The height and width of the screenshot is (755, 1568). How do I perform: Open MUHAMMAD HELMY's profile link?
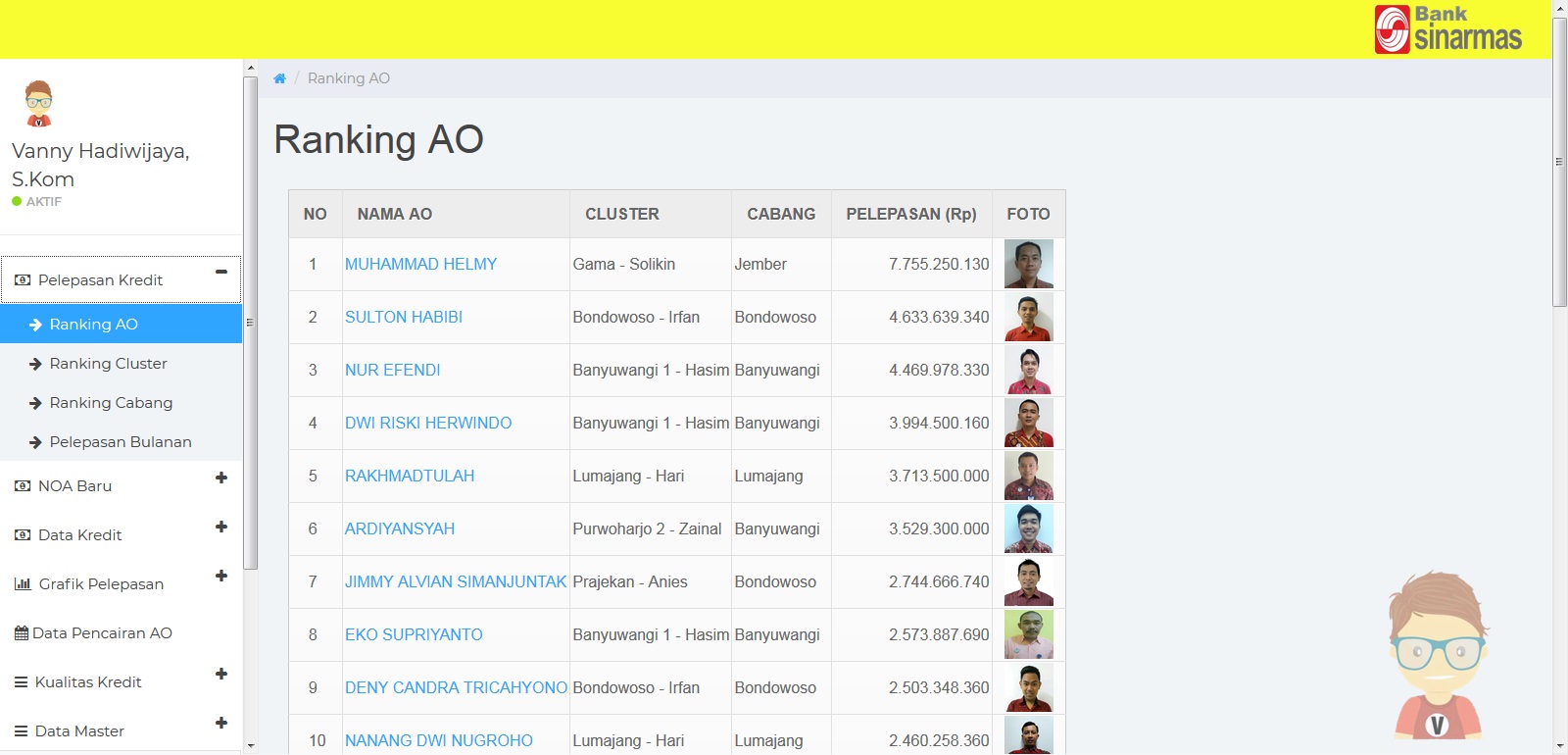[420, 265]
